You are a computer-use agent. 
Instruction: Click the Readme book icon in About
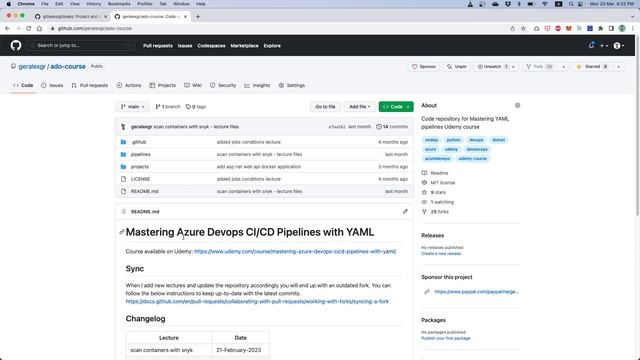(x=424, y=173)
